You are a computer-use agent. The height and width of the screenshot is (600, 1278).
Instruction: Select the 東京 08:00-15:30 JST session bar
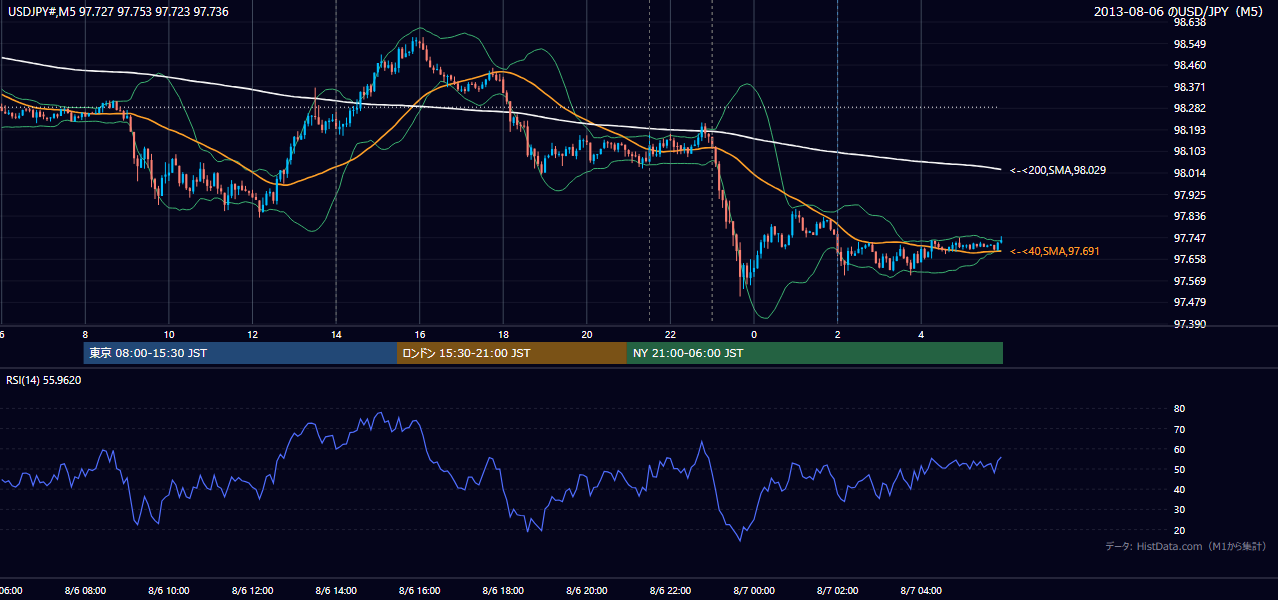pos(241,353)
